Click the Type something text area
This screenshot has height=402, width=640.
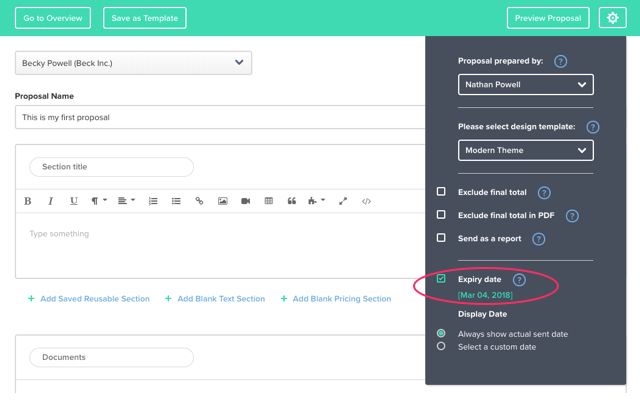220,245
